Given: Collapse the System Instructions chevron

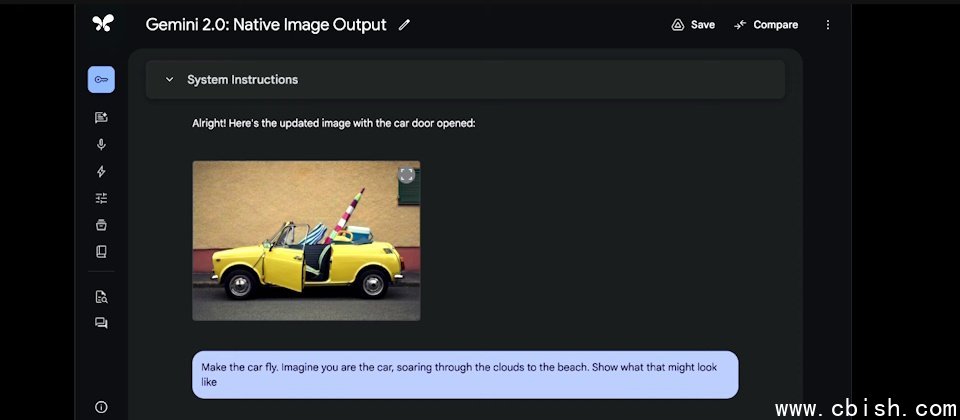Looking at the screenshot, I should click(x=170, y=80).
